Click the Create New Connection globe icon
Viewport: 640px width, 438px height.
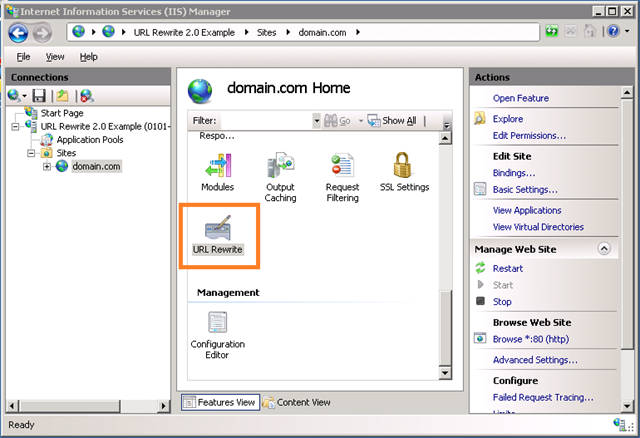(x=14, y=96)
